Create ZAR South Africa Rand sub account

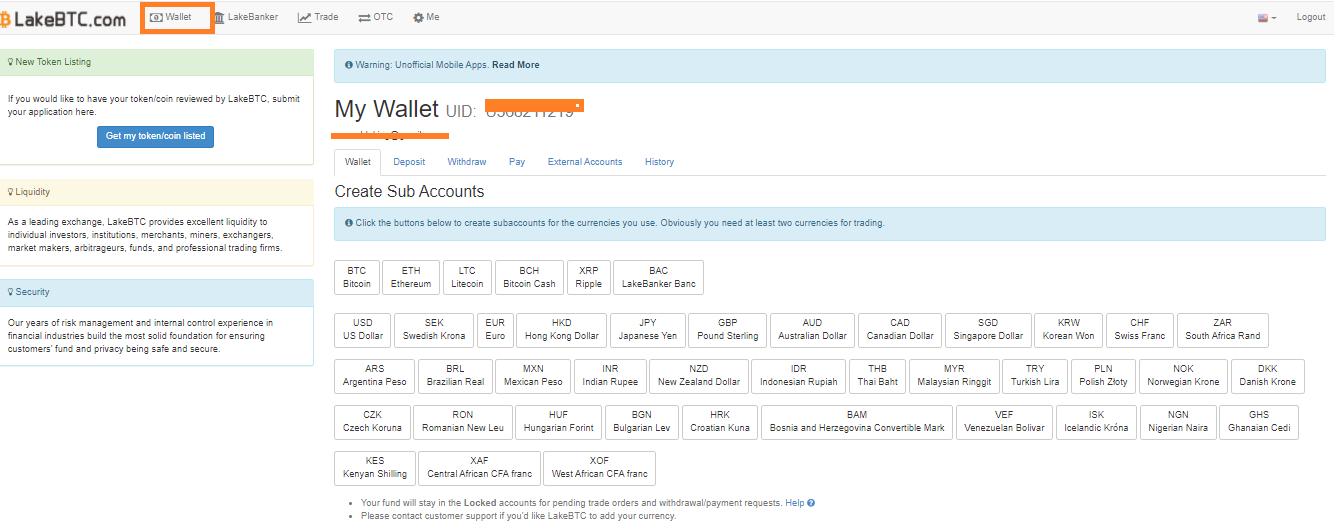(x=1222, y=330)
